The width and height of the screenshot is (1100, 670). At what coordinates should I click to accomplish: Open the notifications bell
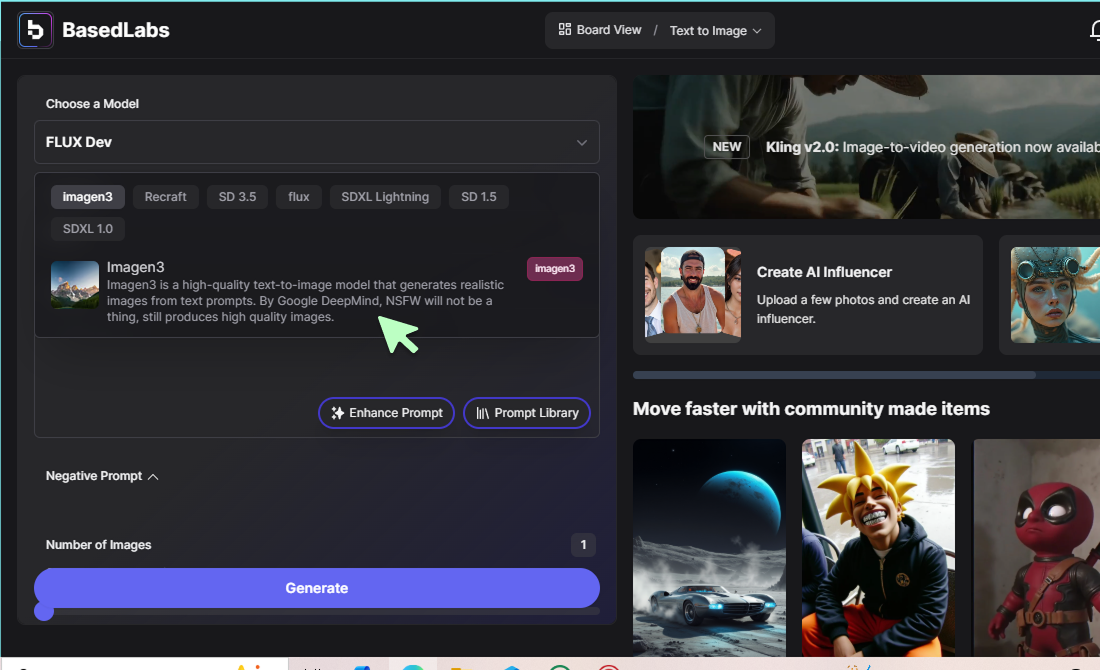1094,31
